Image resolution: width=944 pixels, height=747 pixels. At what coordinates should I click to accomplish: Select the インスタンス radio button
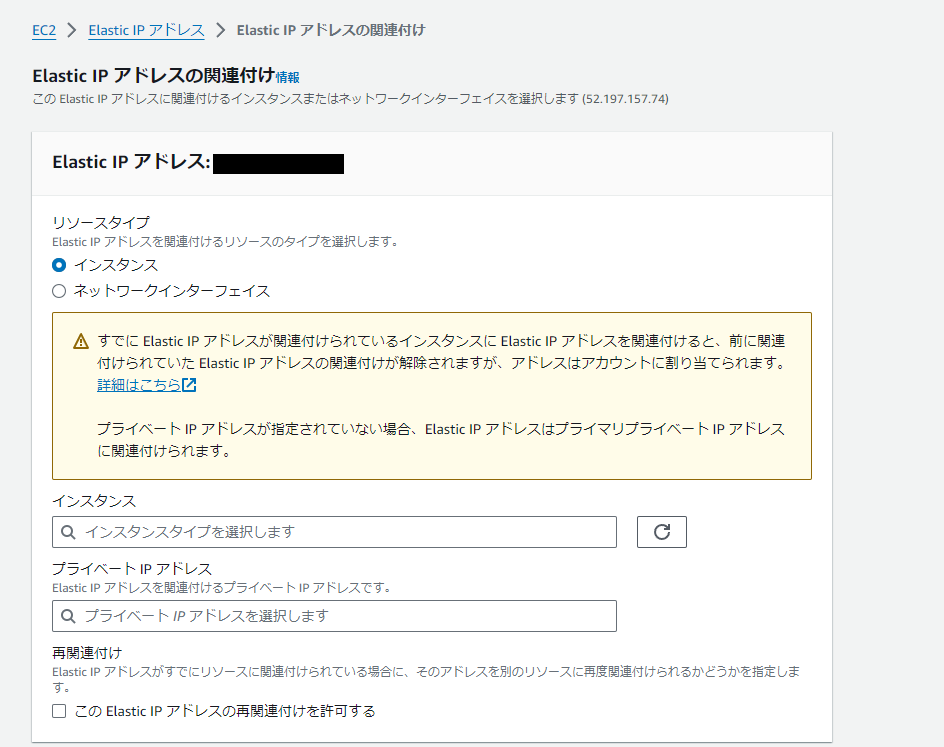pyautogui.click(x=59, y=265)
